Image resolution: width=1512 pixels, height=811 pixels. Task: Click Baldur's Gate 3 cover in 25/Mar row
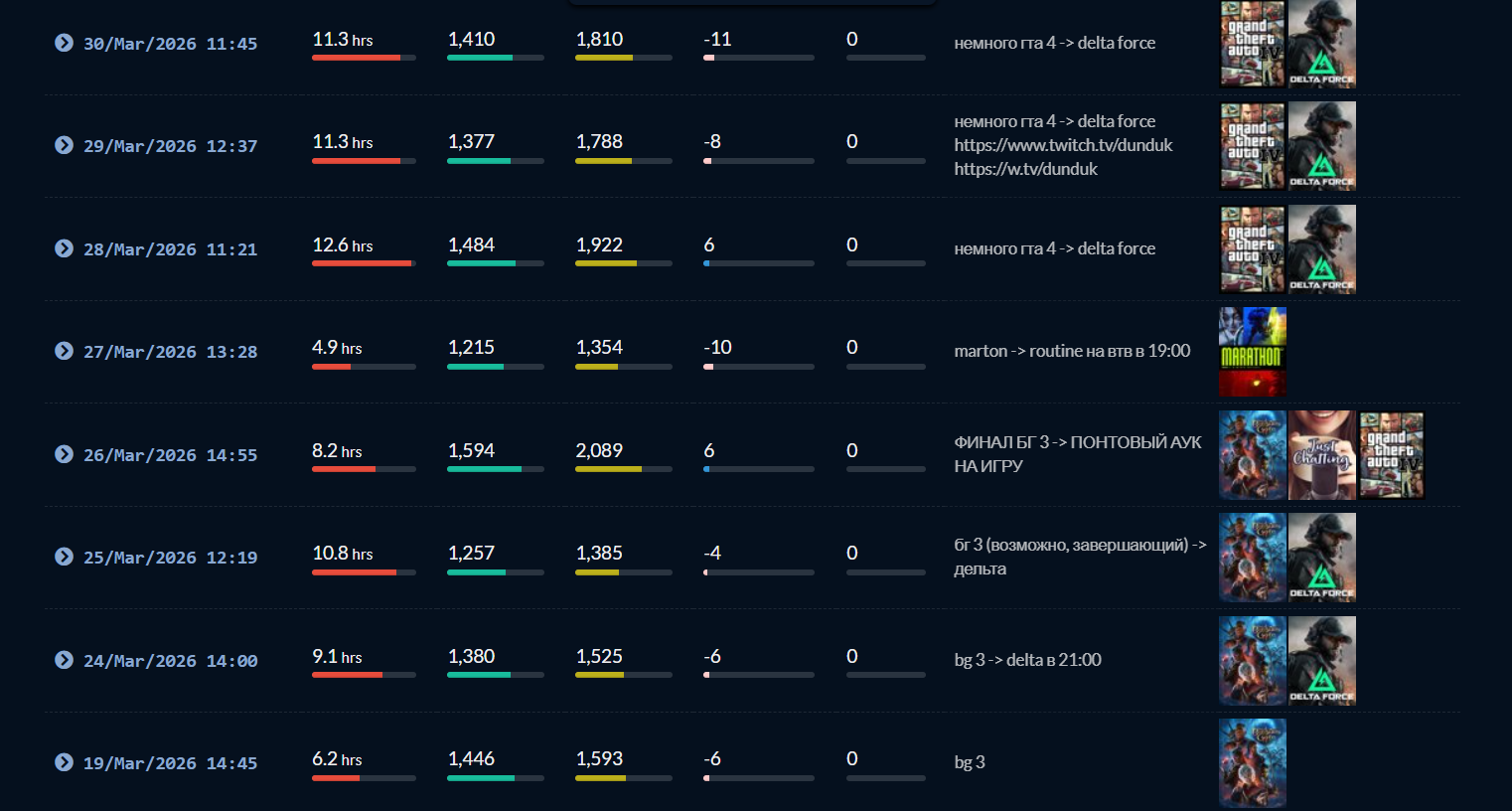tap(1253, 558)
